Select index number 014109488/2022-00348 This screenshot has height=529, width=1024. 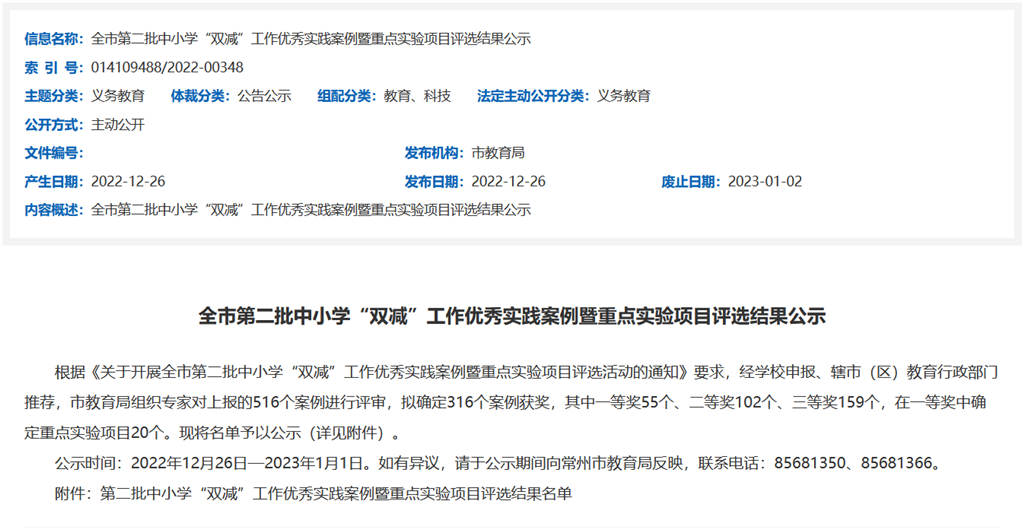(x=168, y=67)
